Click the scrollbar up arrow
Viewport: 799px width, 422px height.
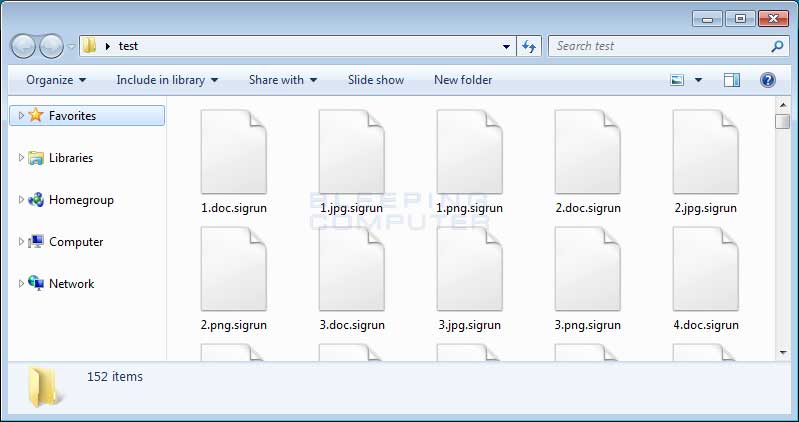(x=783, y=105)
